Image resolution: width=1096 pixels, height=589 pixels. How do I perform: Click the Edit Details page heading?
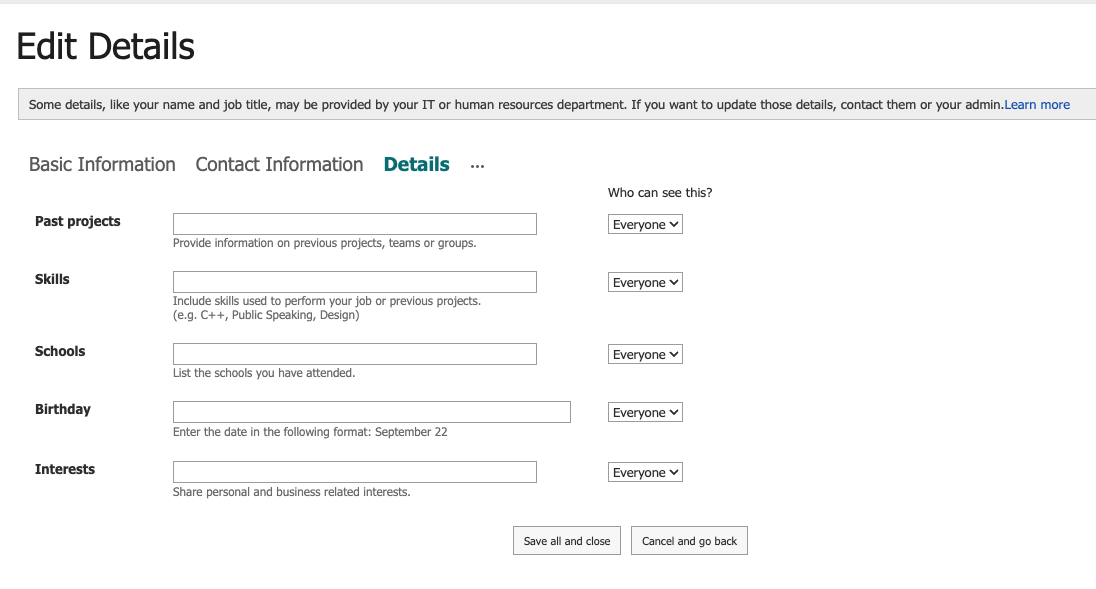(x=104, y=46)
